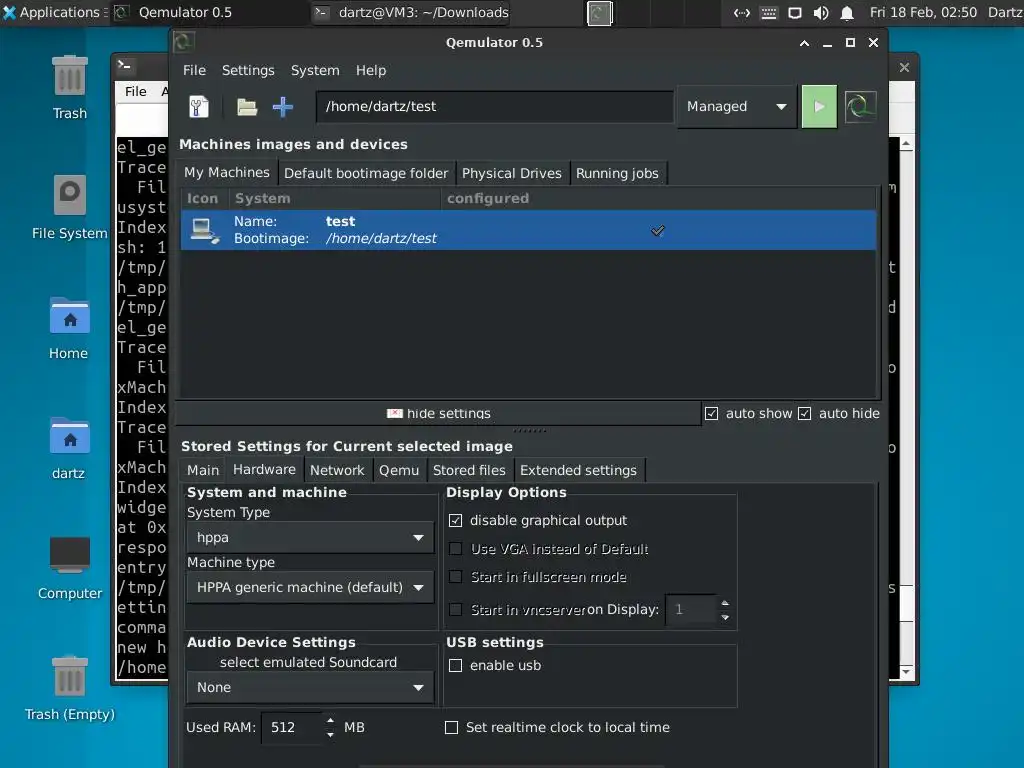Uncheck disable graphical output
The image size is (1024, 768).
coord(456,520)
